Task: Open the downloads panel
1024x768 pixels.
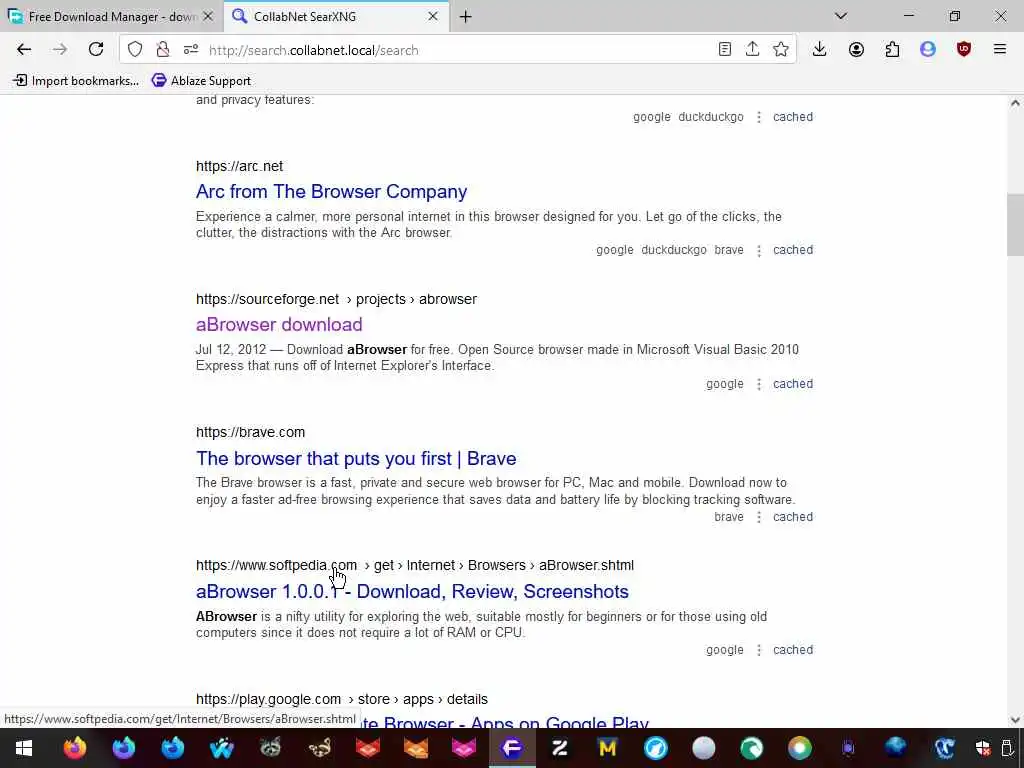Action: click(820, 50)
